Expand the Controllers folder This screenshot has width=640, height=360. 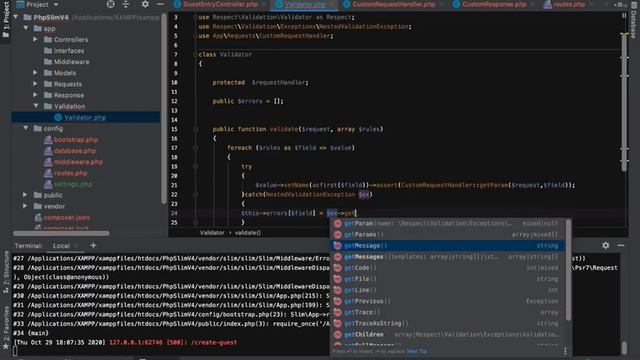pos(36,40)
